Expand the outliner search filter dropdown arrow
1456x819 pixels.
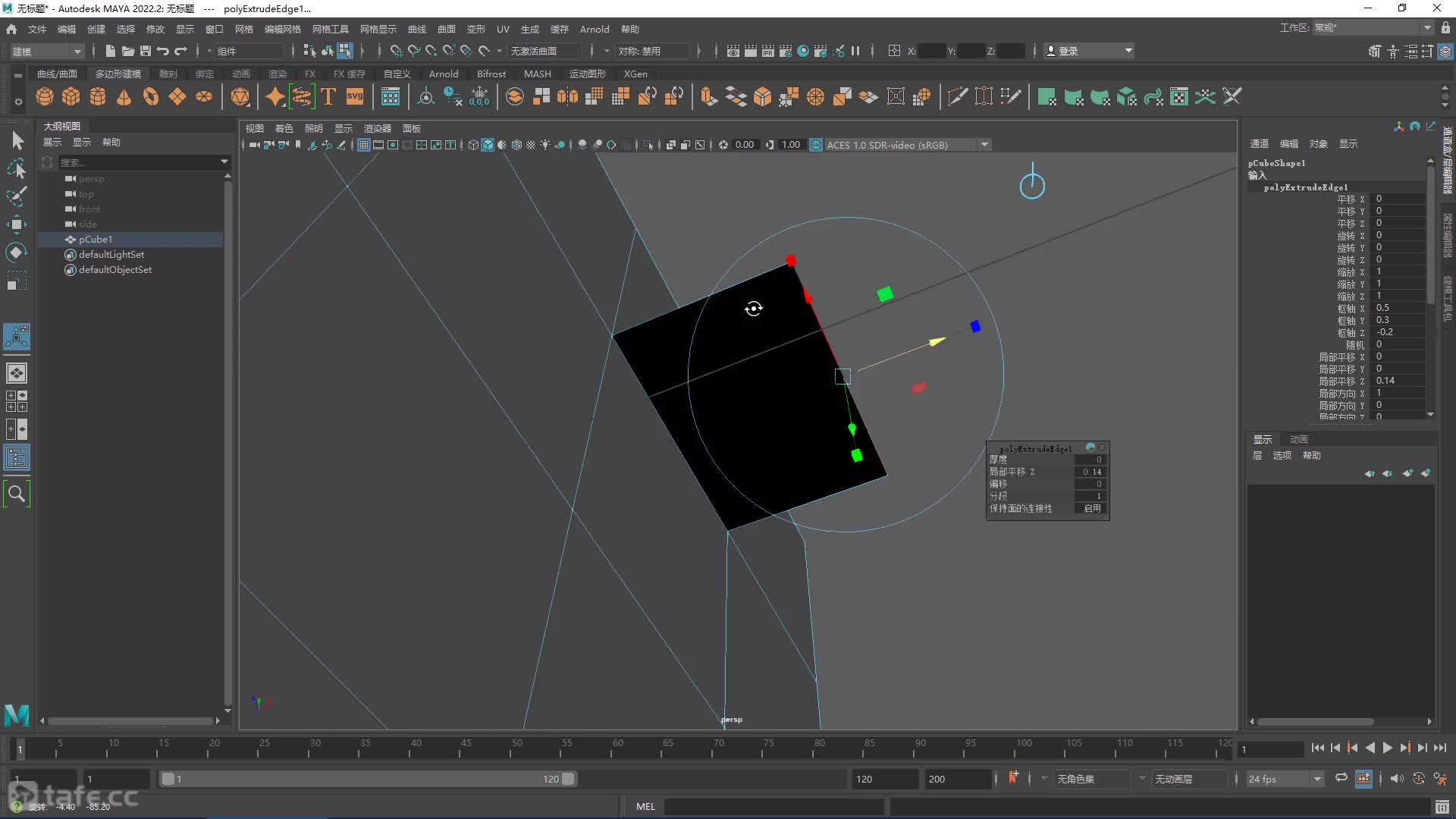224,162
